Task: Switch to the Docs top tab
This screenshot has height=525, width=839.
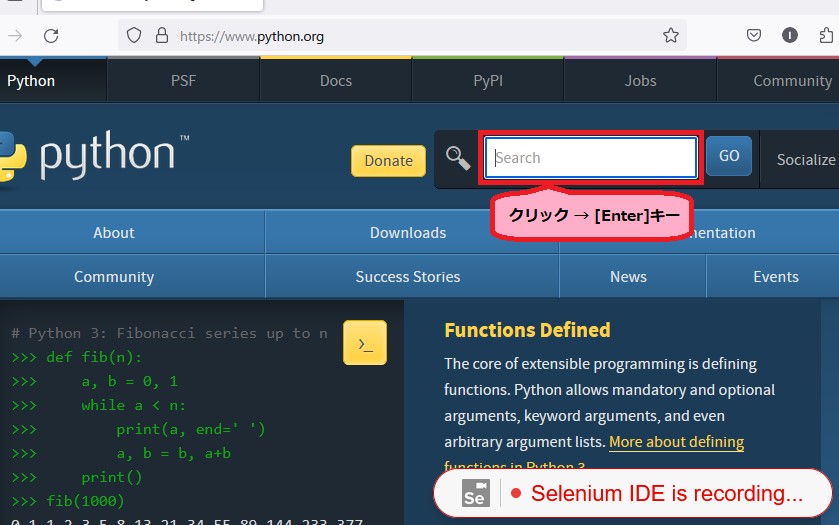Action: point(336,81)
